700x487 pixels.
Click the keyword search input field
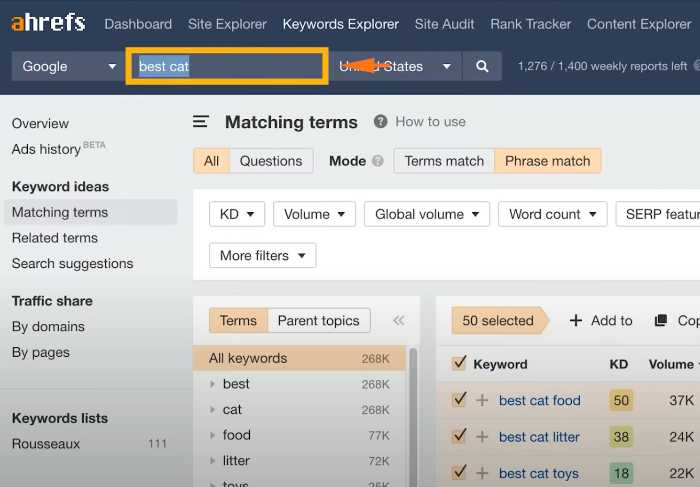[227, 66]
